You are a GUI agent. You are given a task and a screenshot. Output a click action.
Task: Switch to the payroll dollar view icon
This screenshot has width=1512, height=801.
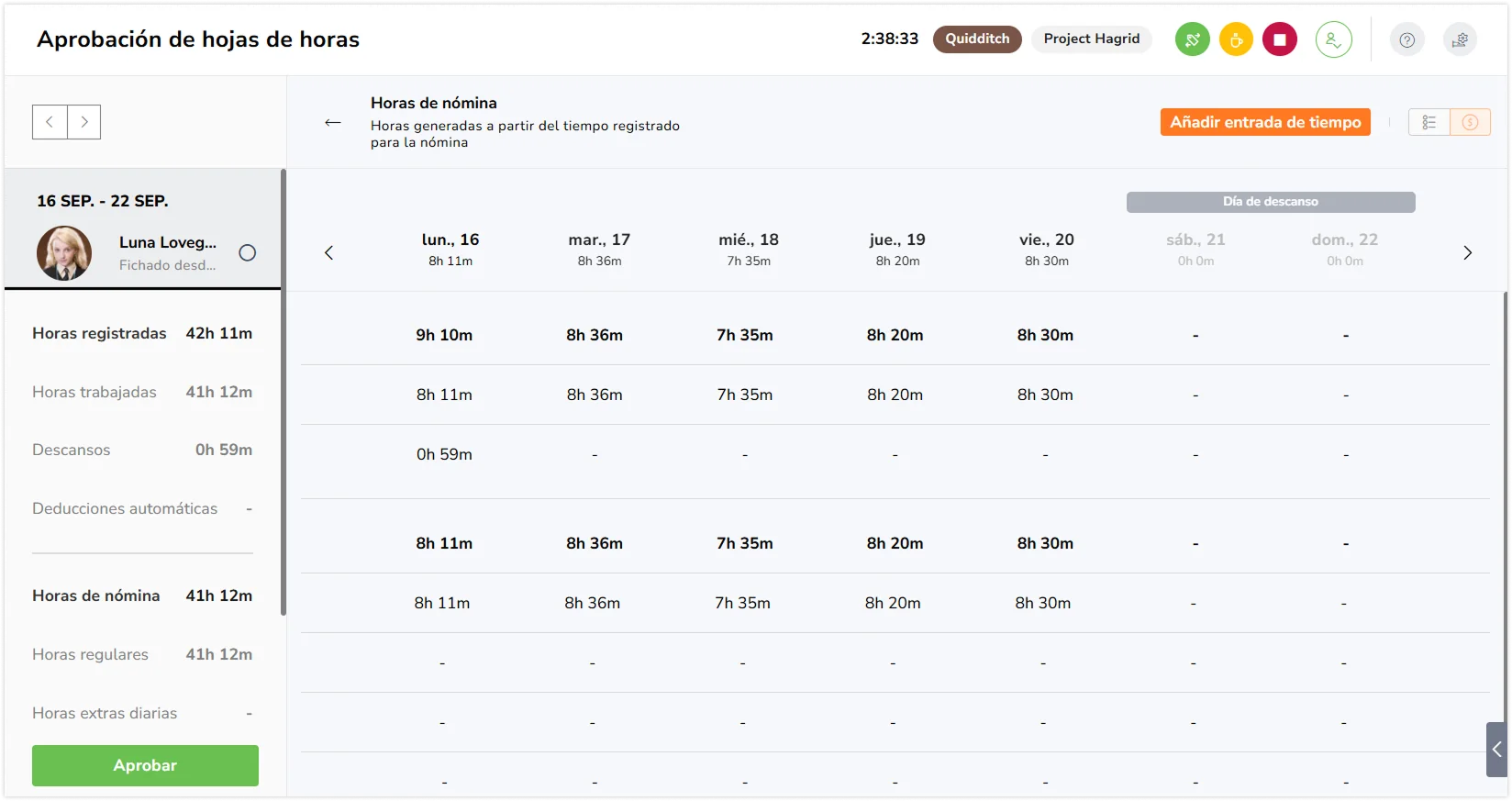point(1470,122)
